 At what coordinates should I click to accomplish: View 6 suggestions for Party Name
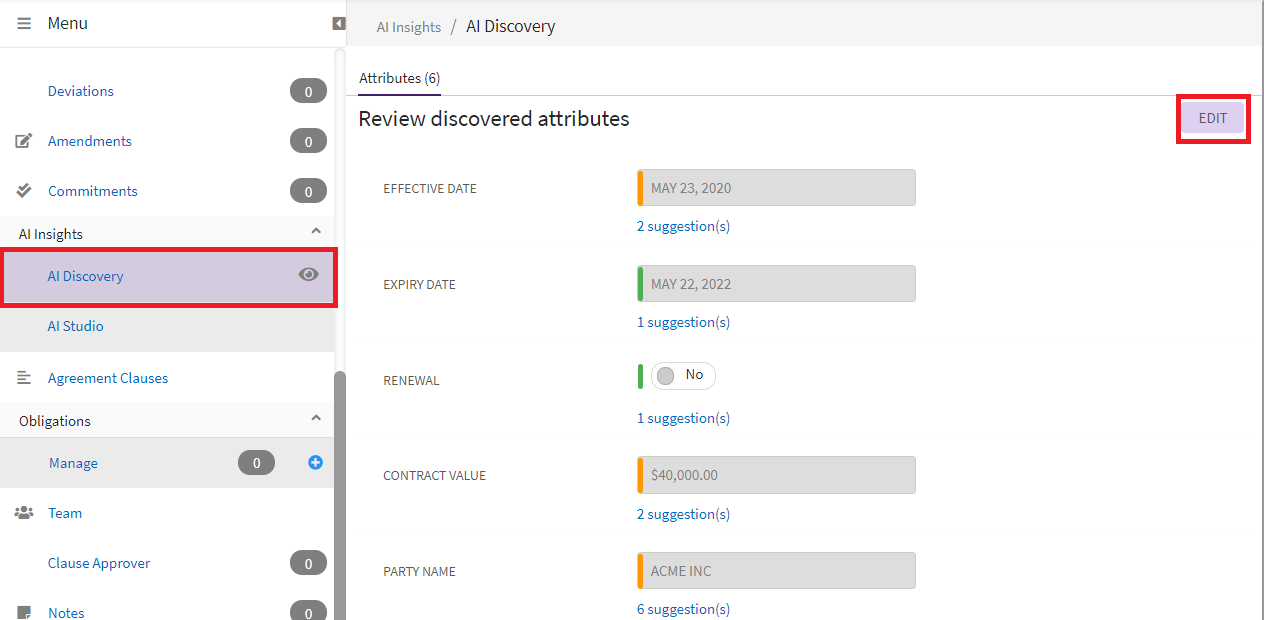[x=683, y=609]
